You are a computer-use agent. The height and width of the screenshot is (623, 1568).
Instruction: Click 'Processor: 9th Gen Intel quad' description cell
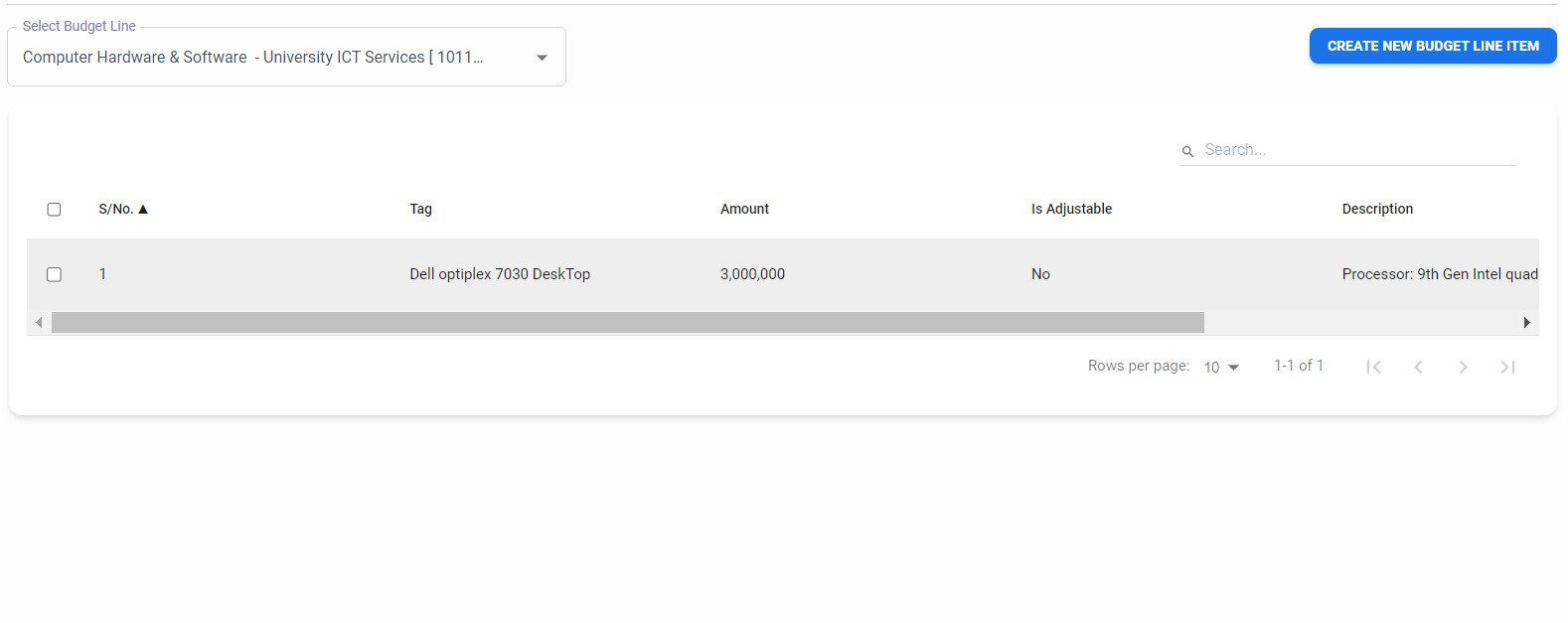tap(1440, 274)
